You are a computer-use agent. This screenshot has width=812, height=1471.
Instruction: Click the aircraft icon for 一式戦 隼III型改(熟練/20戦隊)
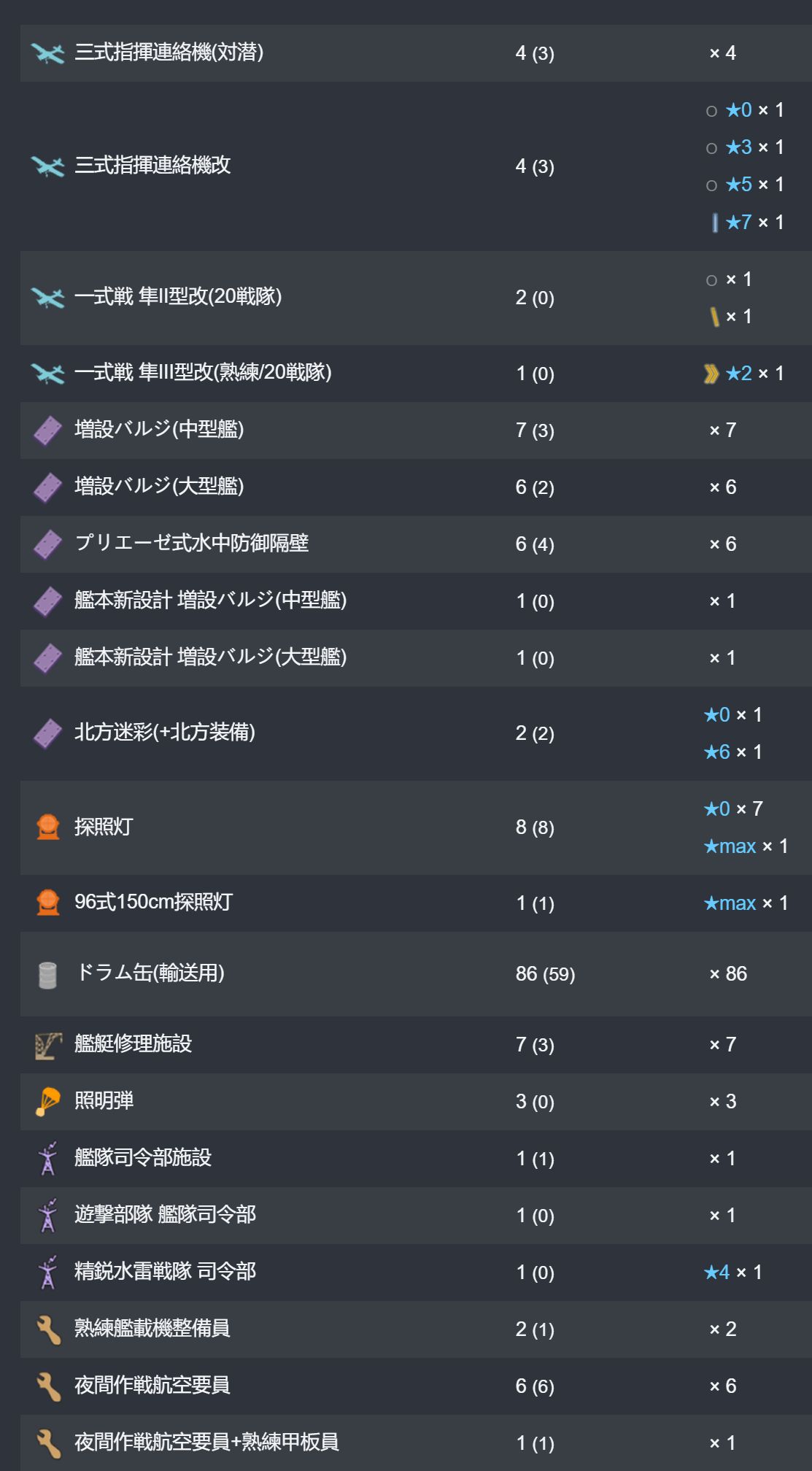tap(48, 374)
